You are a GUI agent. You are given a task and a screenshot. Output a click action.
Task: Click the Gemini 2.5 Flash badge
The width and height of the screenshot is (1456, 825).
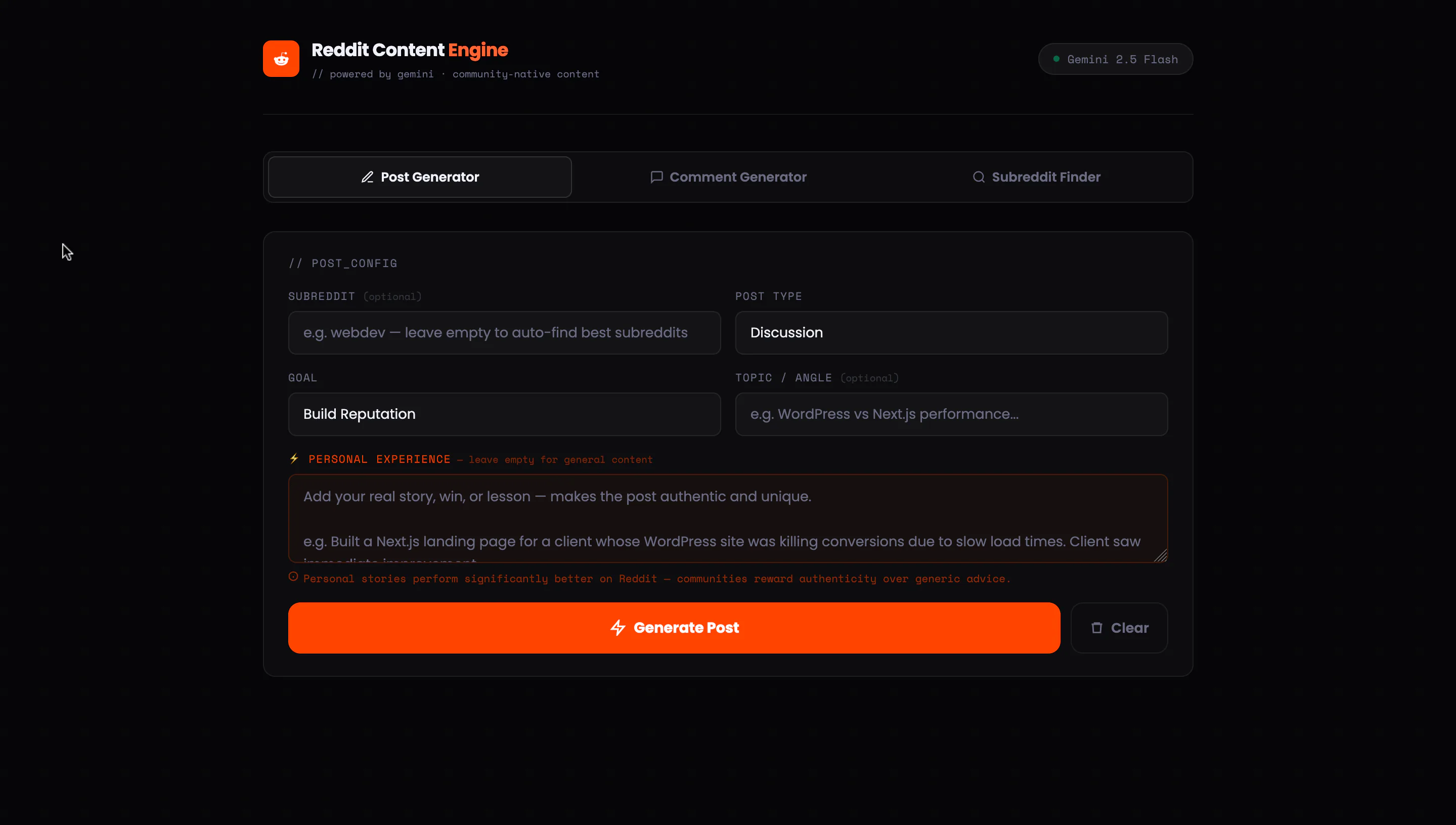pos(1116,58)
